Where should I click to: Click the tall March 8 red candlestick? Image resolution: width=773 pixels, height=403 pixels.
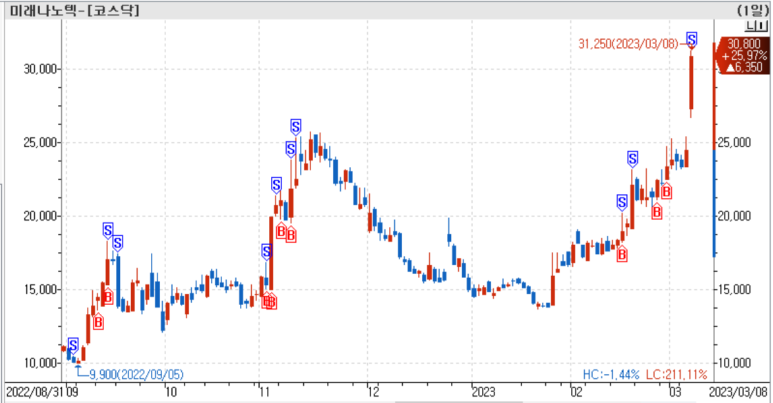click(x=692, y=82)
